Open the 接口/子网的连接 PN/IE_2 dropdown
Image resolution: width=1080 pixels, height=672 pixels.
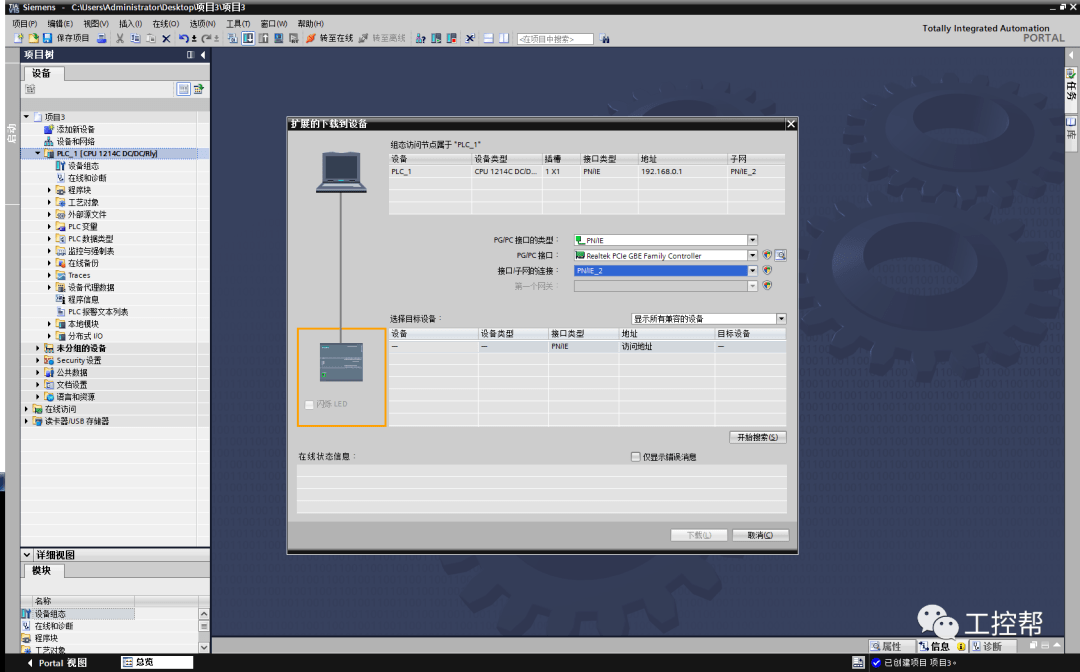coord(752,271)
